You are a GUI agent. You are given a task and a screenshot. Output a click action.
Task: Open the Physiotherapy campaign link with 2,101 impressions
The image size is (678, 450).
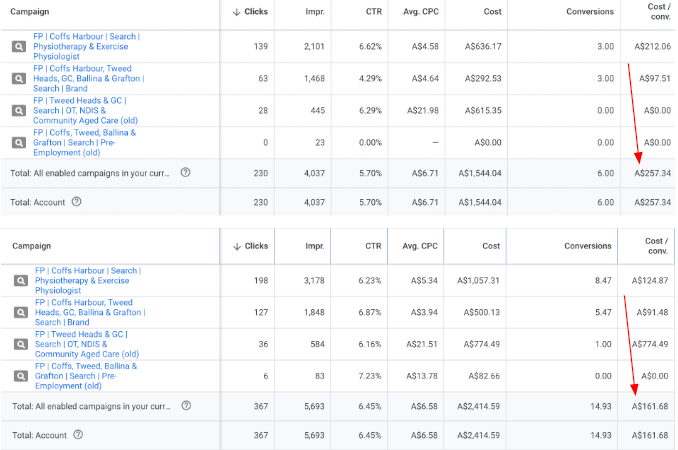pyautogui.click(x=87, y=46)
